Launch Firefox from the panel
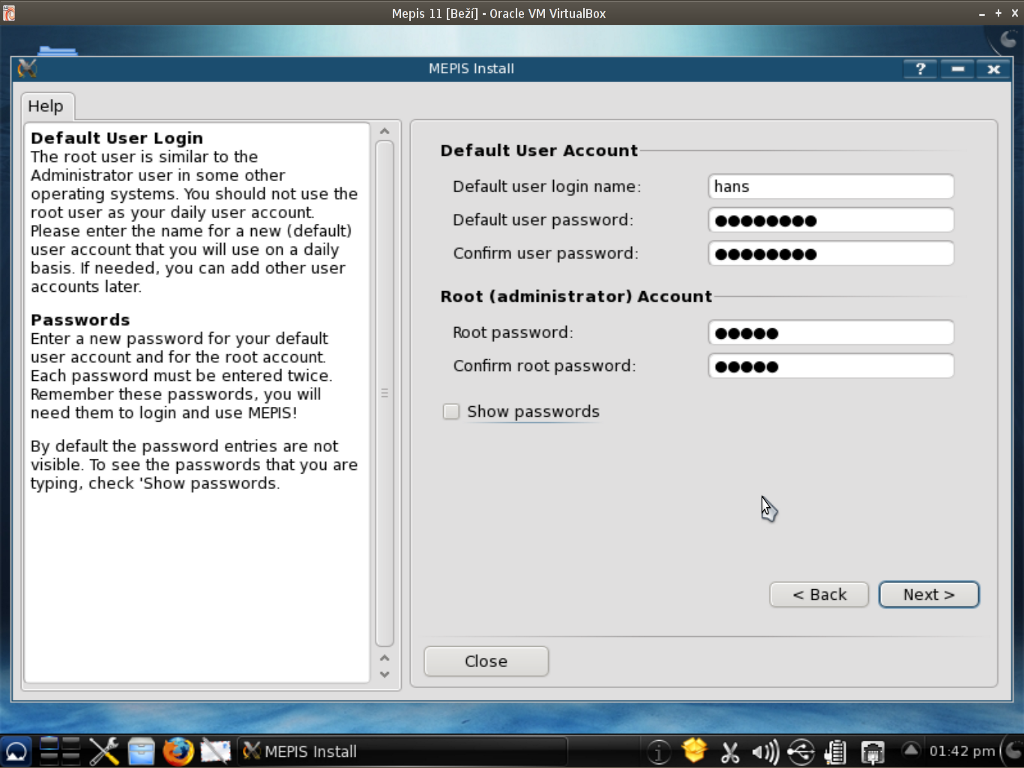The image size is (1024, 768). coord(178,752)
